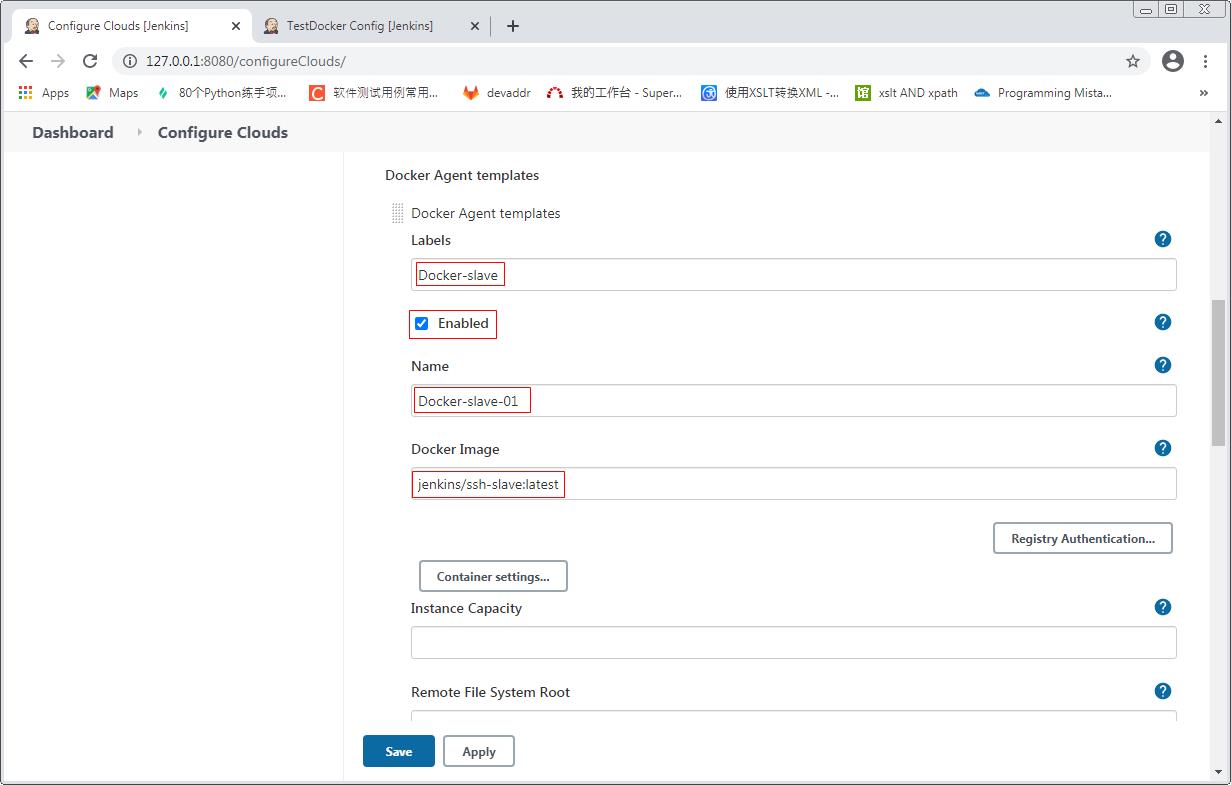
Task: Click the browser forward arrow
Action: [x=58, y=61]
